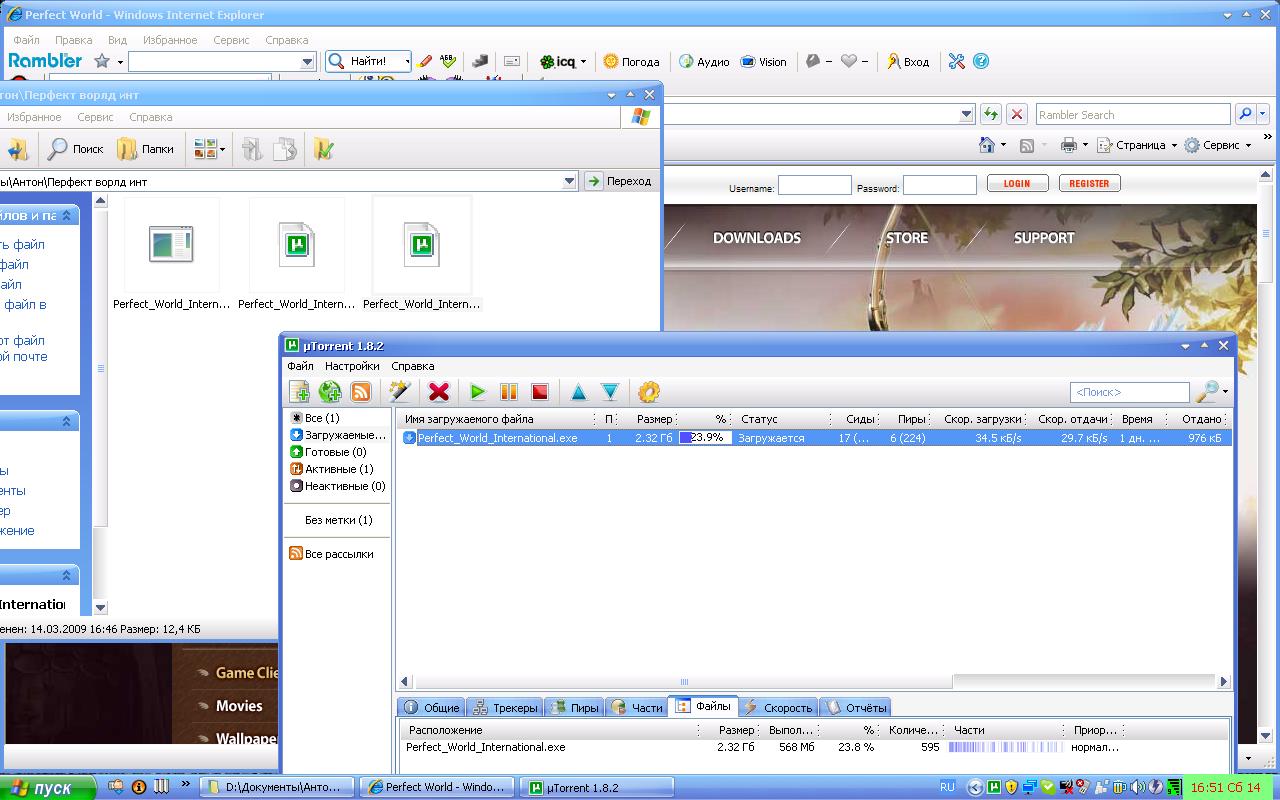This screenshot has height=800, width=1280.
Task: Click Найти! button on Rambler toolbar
Action: pyautogui.click(x=368, y=61)
